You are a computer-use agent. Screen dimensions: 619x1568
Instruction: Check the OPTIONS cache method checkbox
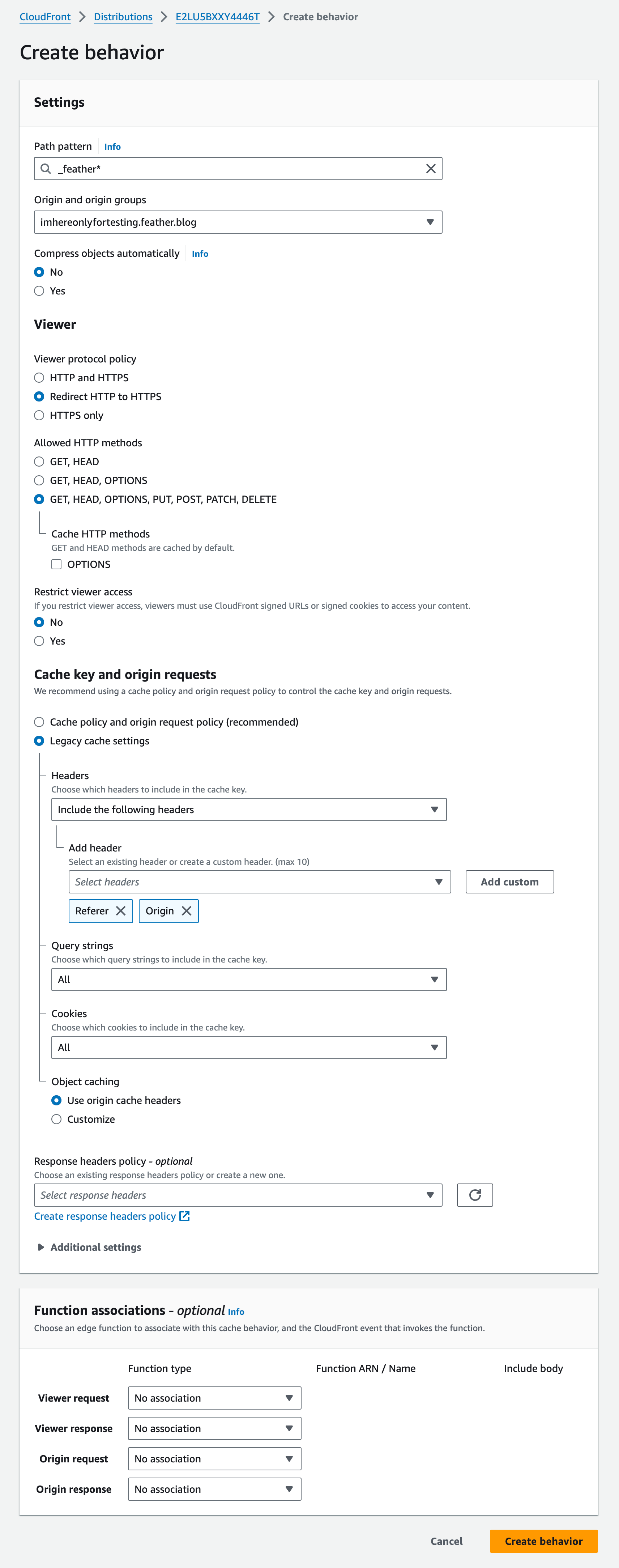tap(57, 564)
